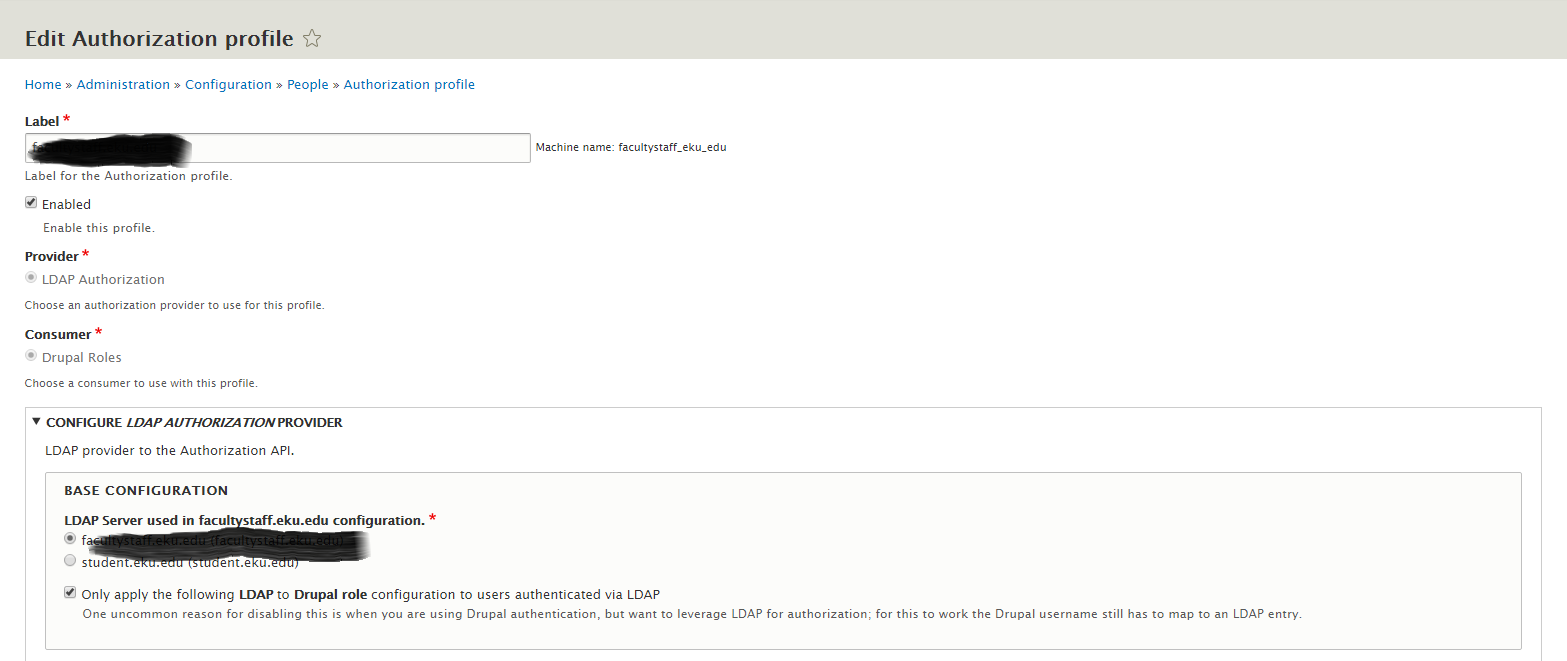Click 'Enable this profile.' description text

99,228
